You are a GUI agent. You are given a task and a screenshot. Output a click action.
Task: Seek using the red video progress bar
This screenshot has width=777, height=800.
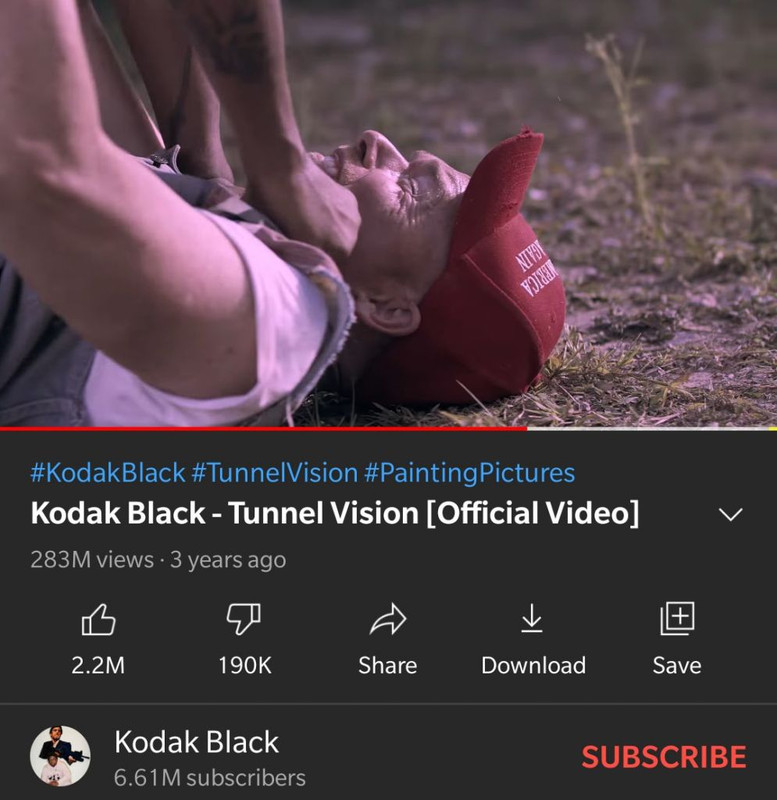pos(388,429)
